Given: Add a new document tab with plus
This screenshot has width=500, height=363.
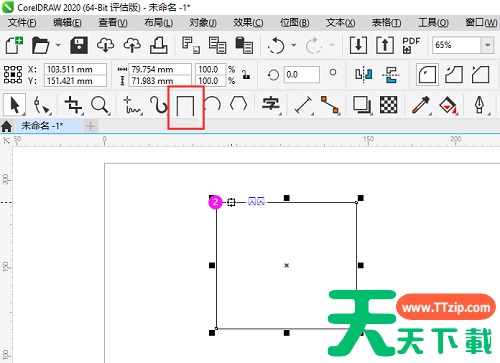Looking at the screenshot, I should [90, 126].
